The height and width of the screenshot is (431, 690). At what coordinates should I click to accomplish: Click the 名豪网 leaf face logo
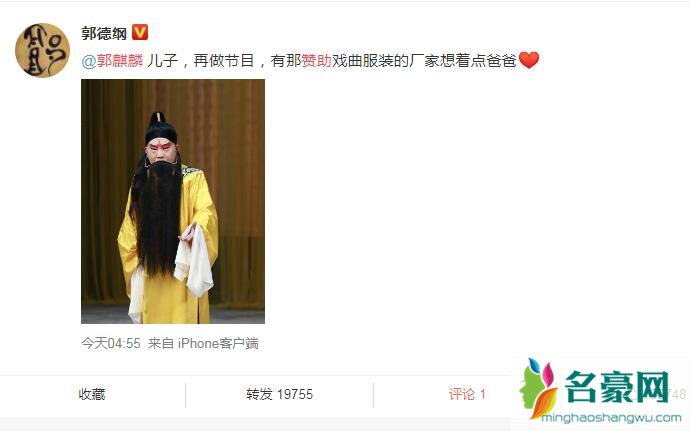(x=538, y=388)
